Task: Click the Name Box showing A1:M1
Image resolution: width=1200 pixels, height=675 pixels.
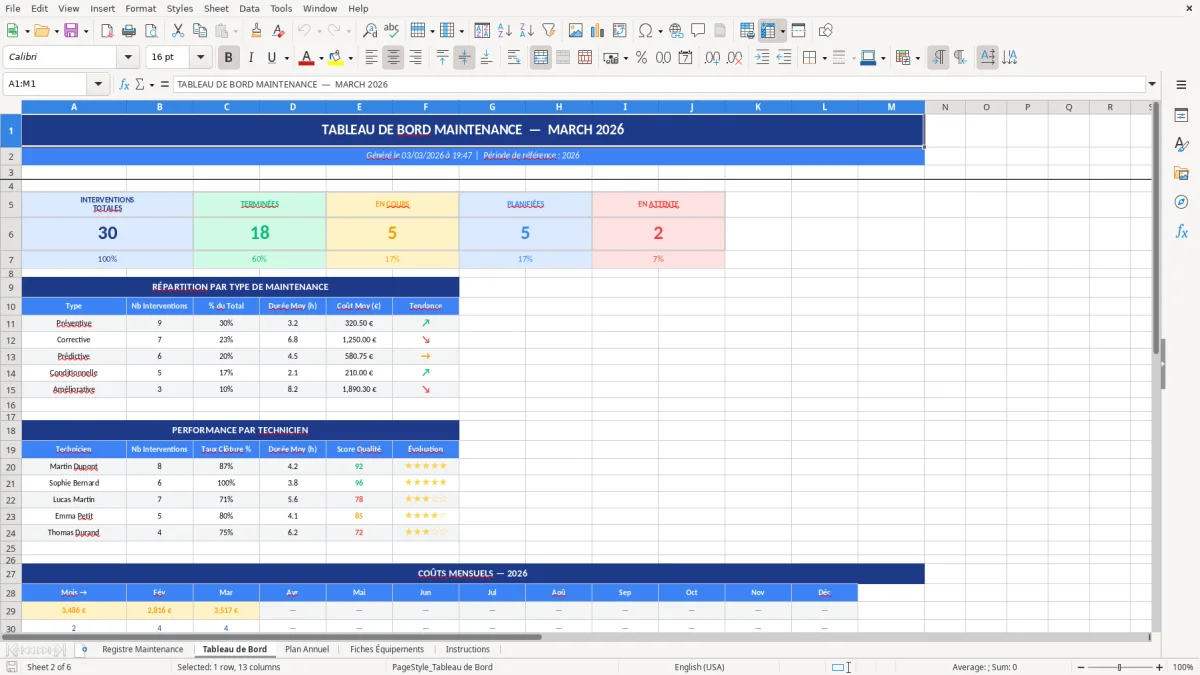Action: [46, 84]
